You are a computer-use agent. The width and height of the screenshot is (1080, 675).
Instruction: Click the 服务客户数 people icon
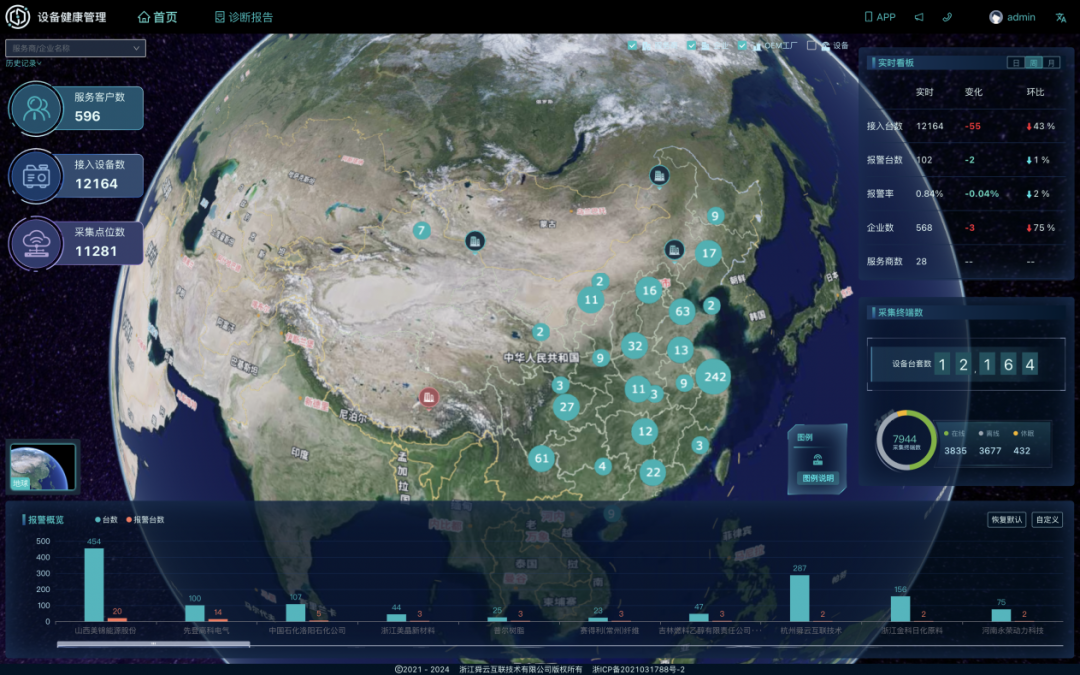point(36,108)
